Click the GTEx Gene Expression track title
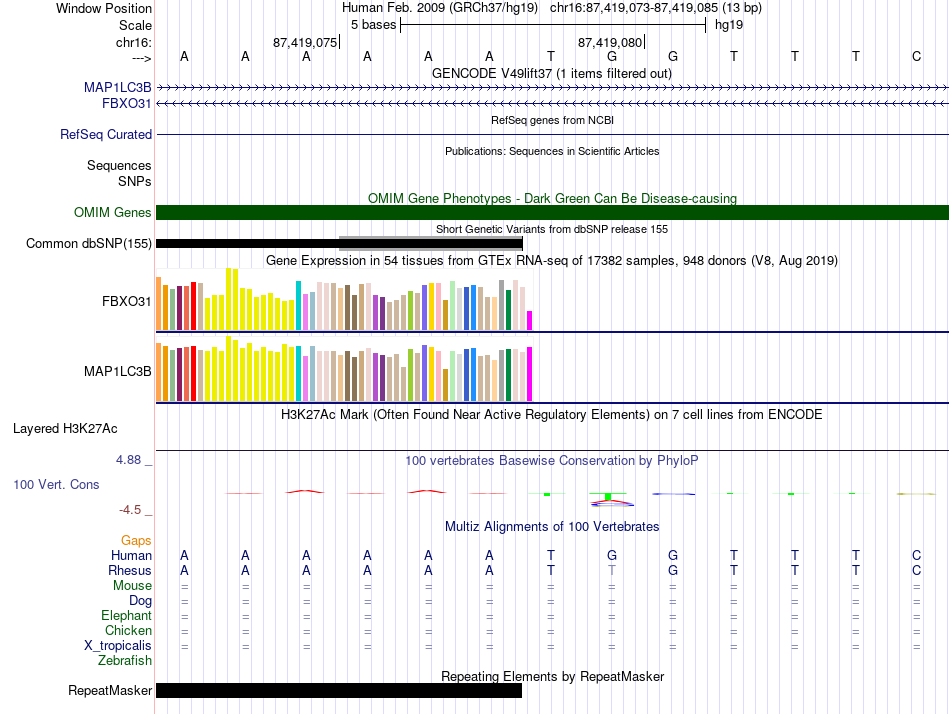The width and height of the screenshot is (950, 714). [552, 261]
